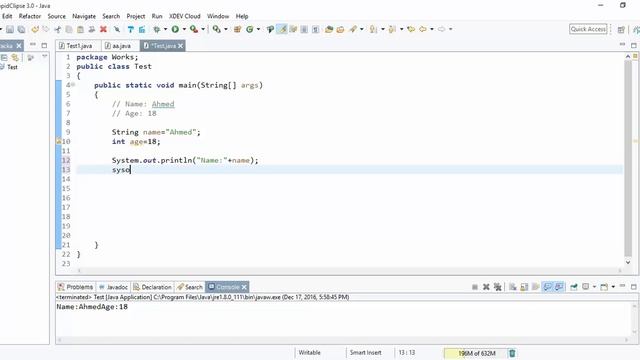
Task: Open the Open Console dropdown arrow
Action: pos(613,287)
